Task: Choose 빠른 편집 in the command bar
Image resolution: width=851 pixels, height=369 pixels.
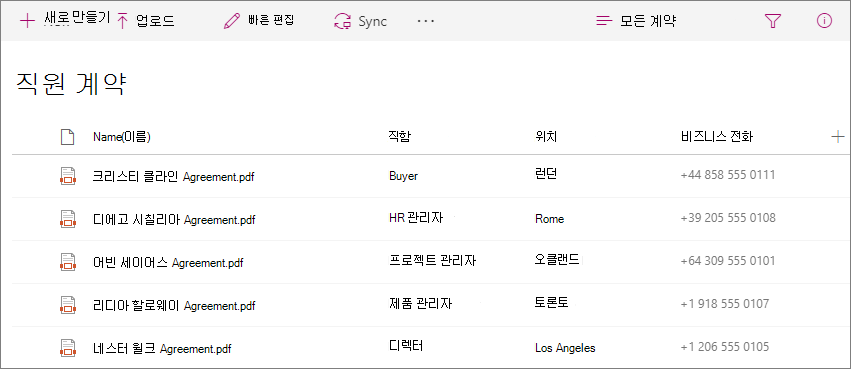Action: pos(272,21)
